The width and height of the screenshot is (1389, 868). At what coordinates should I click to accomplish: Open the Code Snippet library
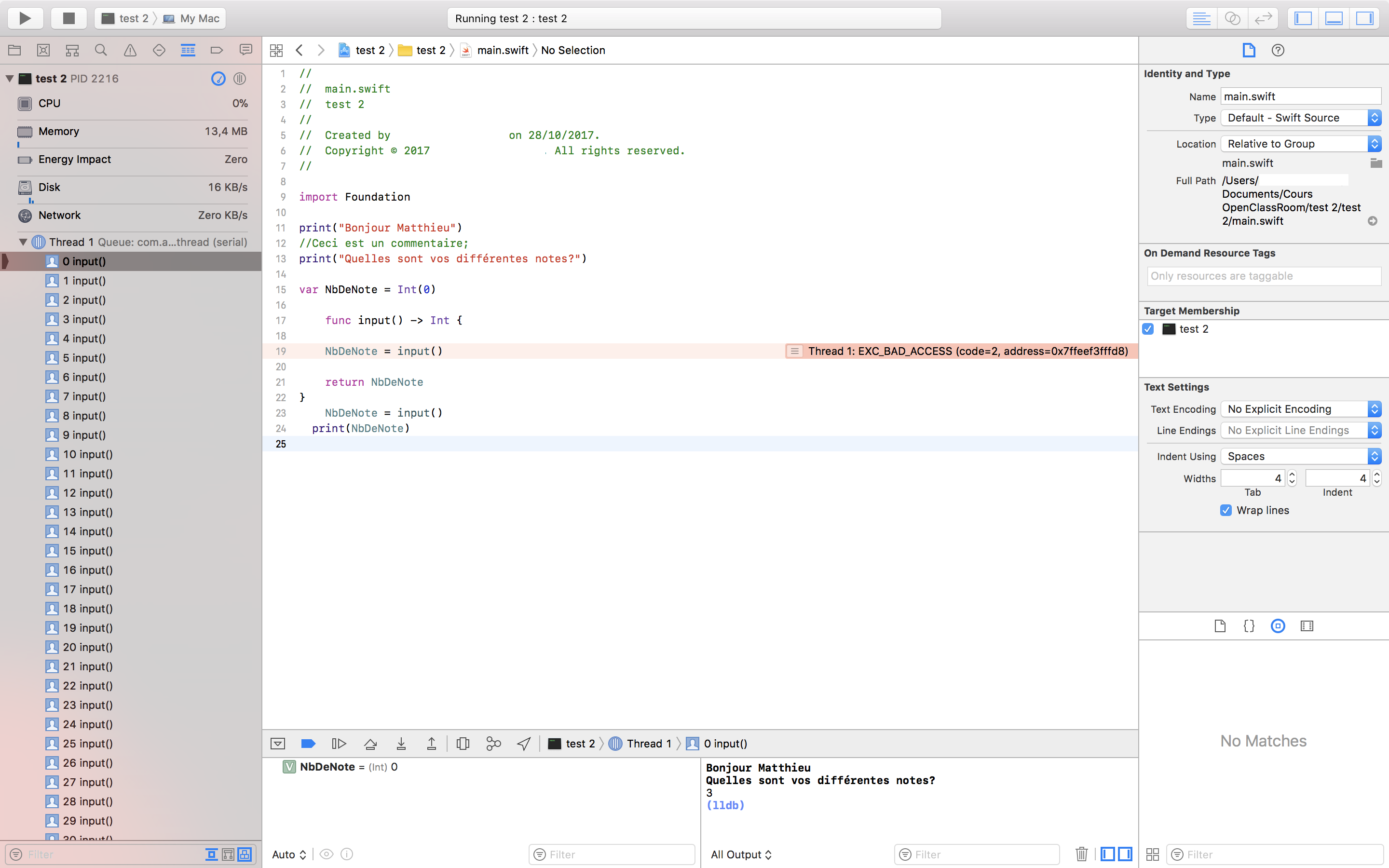click(1248, 626)
